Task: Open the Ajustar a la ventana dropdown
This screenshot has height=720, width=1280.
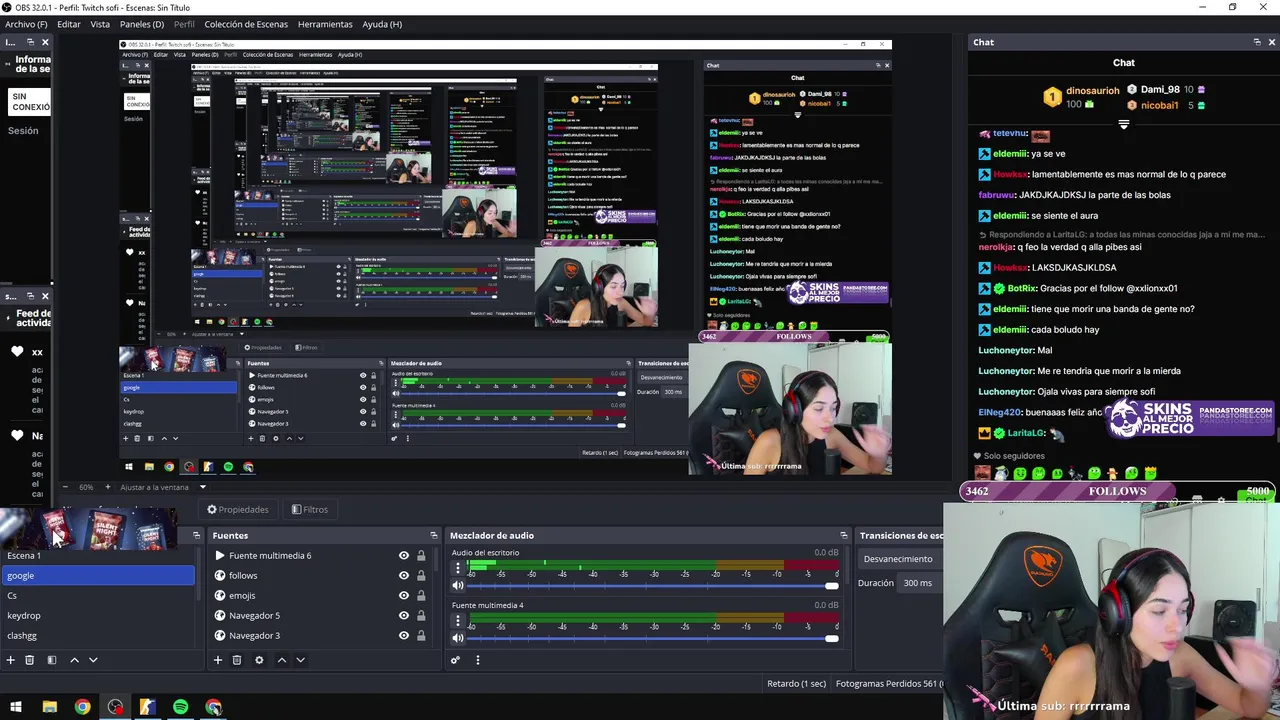Action: pos(162,487)
